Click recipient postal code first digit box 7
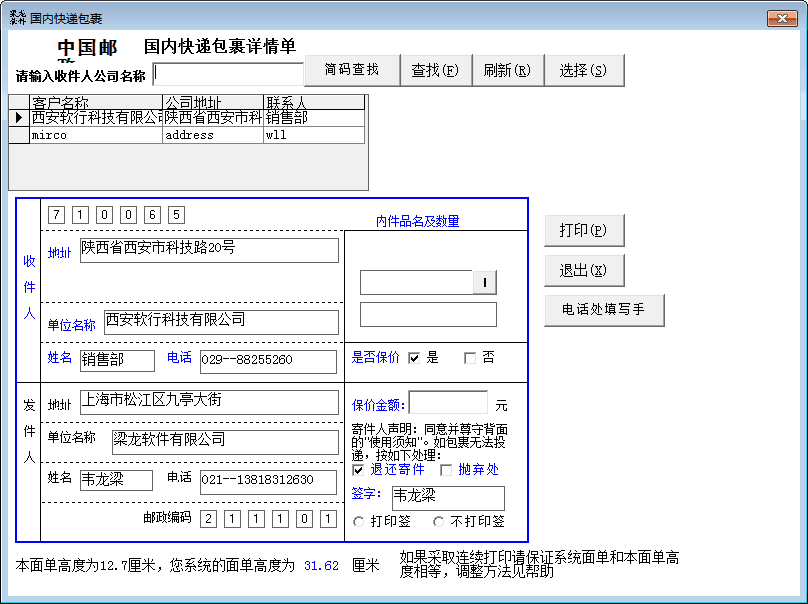Screen dimensions: 808x604 [56, 215]
